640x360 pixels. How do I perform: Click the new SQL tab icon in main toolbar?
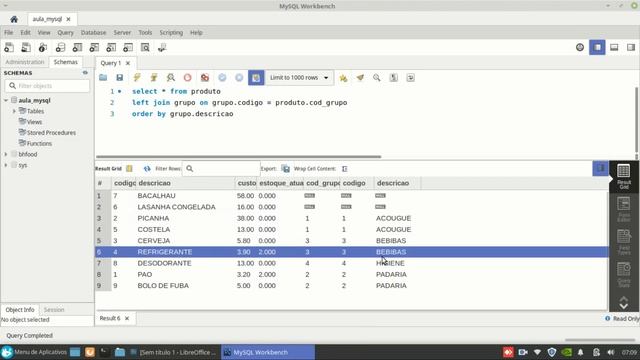coord(9,47)
